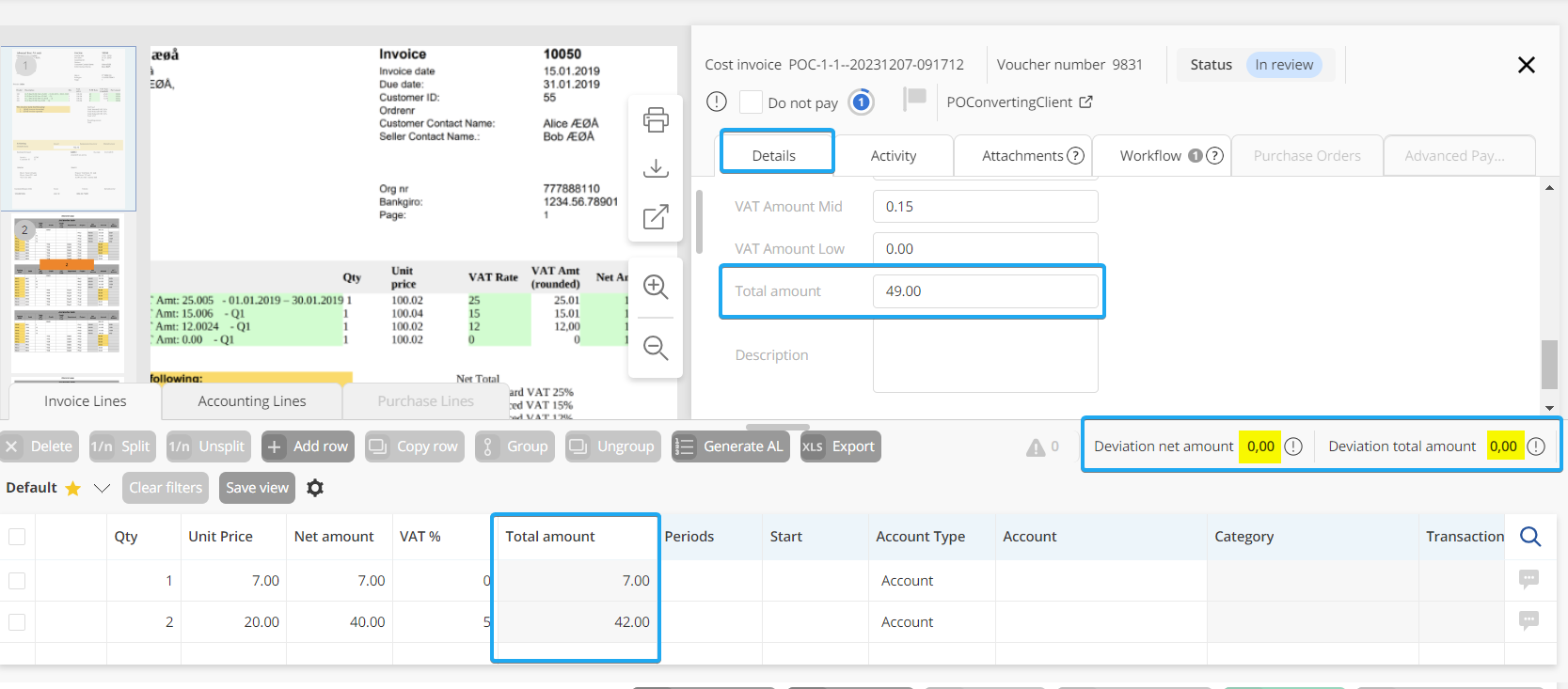Download the invoice document
Screen dimensions: 1568x689
tap(656, 168)
